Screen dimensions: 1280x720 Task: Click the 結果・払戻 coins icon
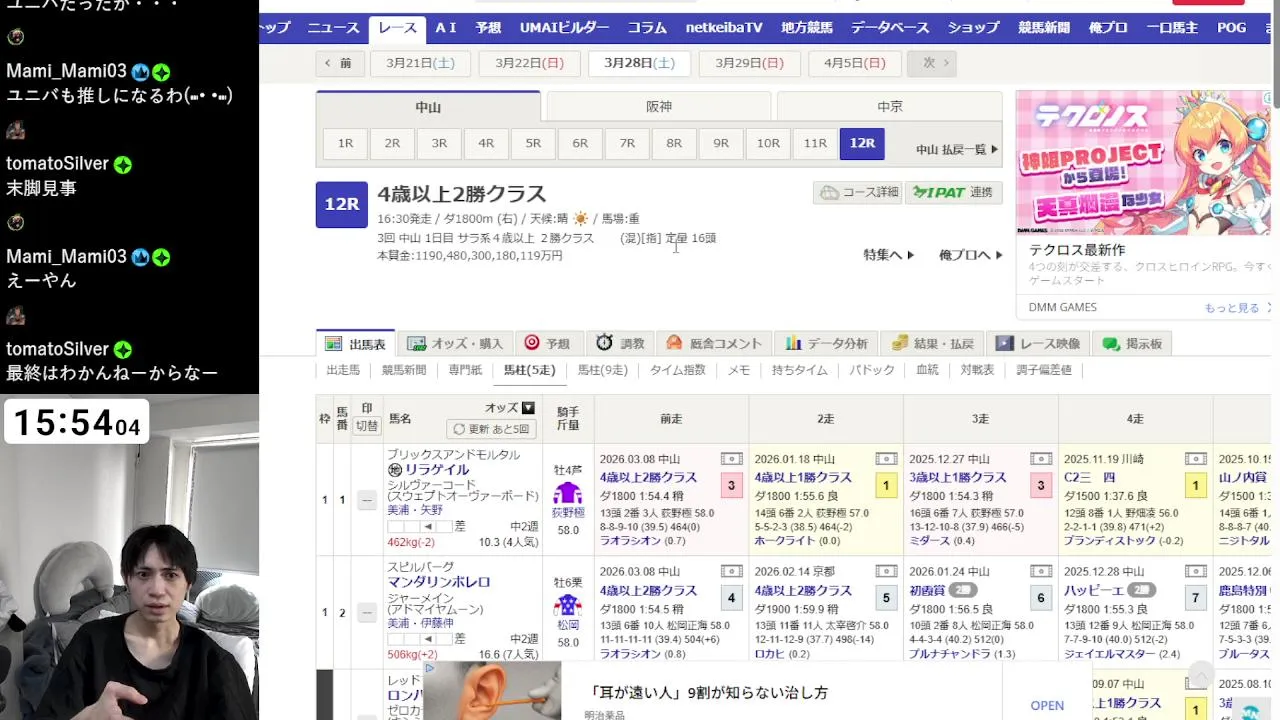coord(899,343)
